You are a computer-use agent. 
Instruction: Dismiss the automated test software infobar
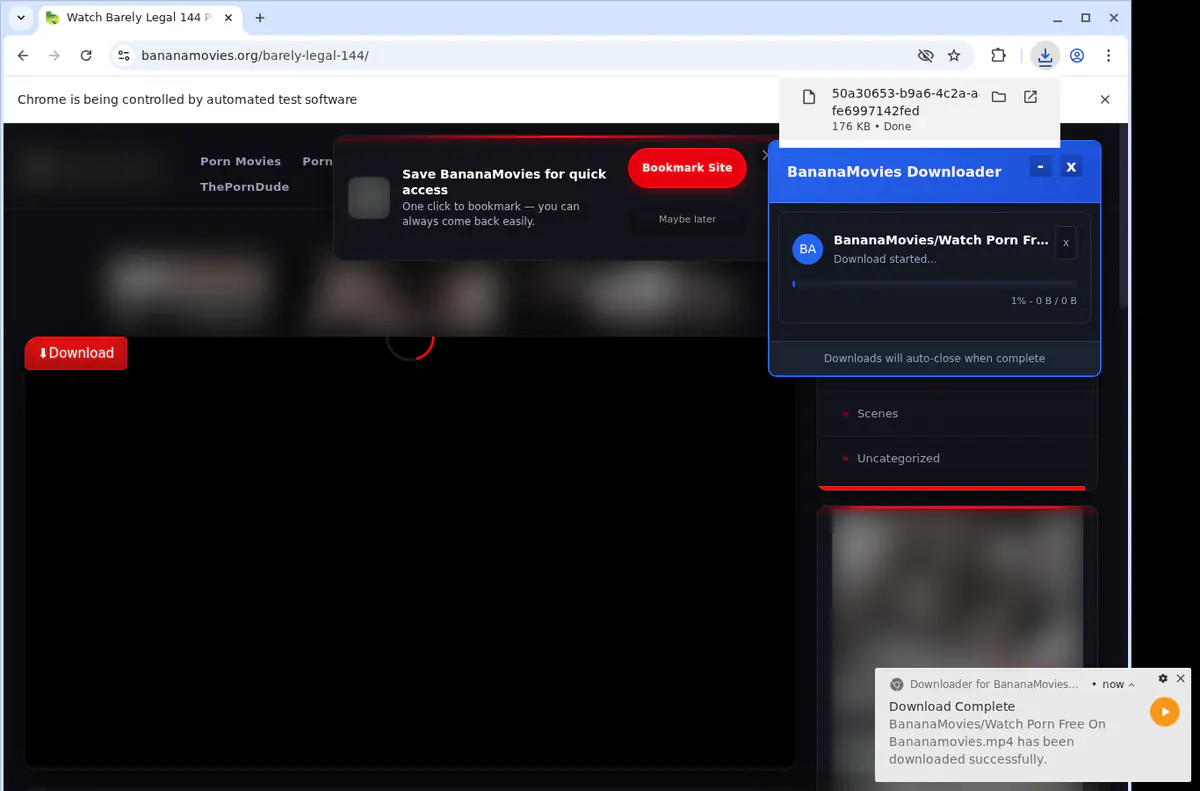pos(1105,99)
